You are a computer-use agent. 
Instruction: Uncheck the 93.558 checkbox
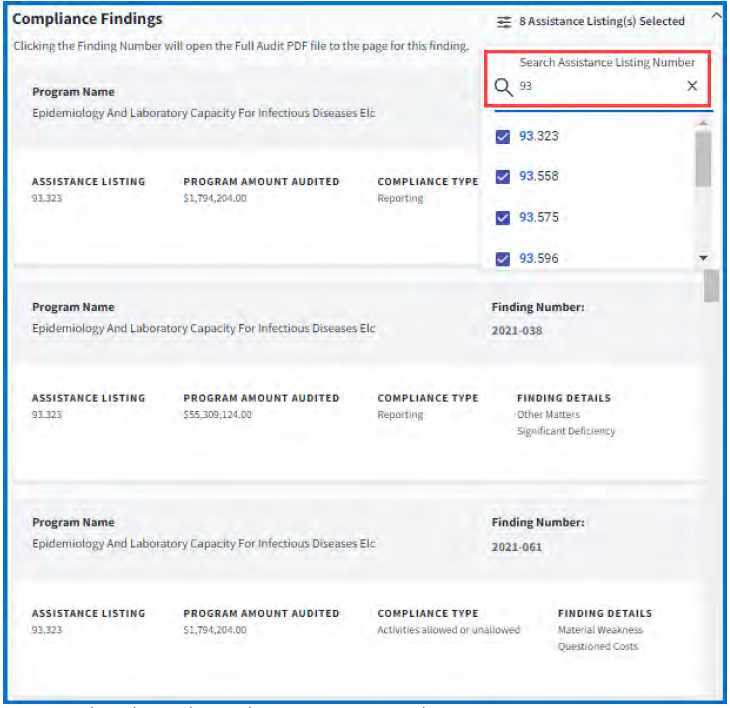[503, 177]
